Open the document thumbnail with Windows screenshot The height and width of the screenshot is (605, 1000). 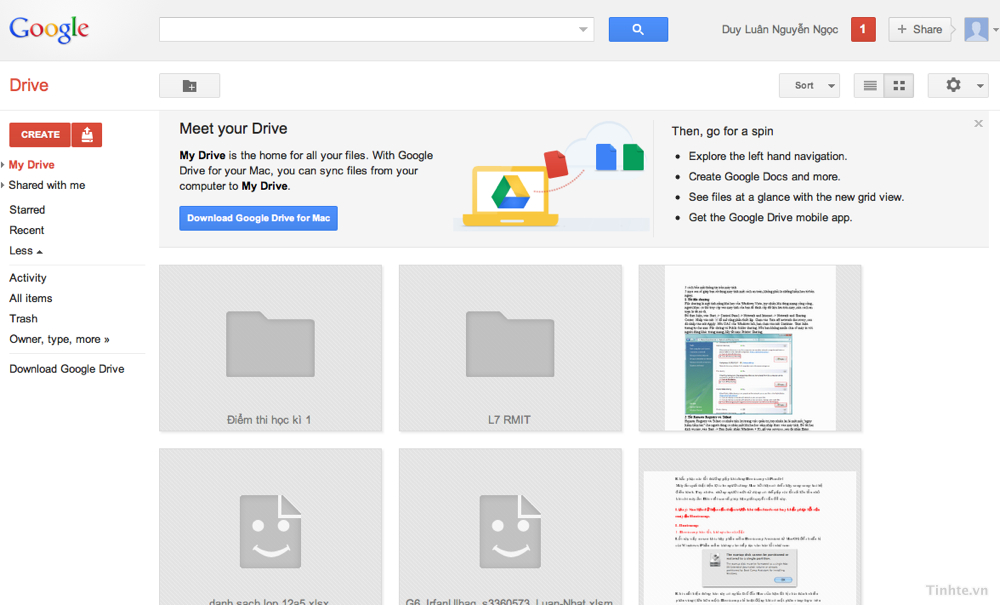[750, 348]
